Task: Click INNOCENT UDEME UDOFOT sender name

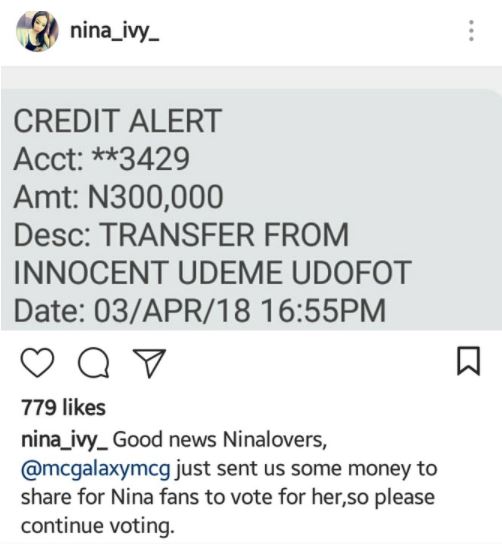Action: [212, 273]
